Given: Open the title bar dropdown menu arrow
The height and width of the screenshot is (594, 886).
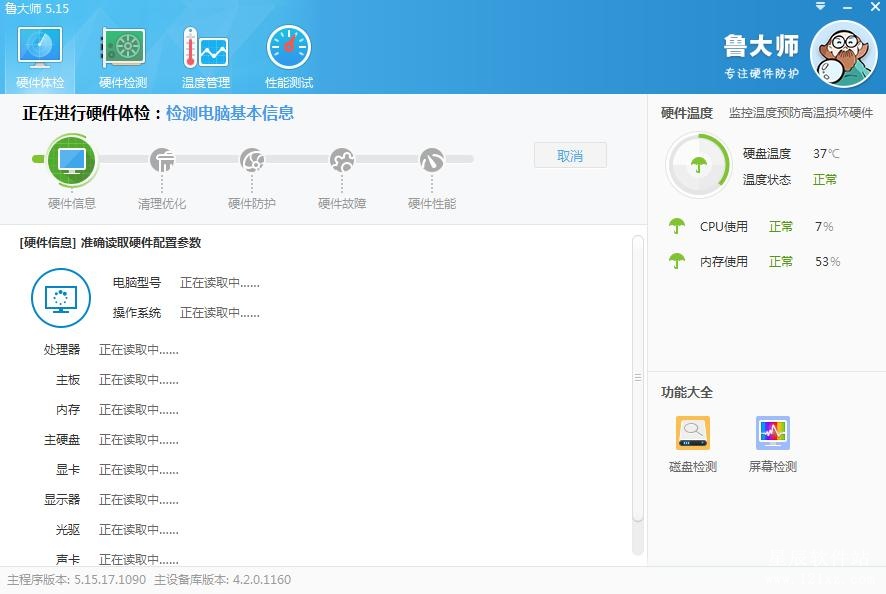Looking at the screenshot, I should pyautogui.click(x=820, y=6).
